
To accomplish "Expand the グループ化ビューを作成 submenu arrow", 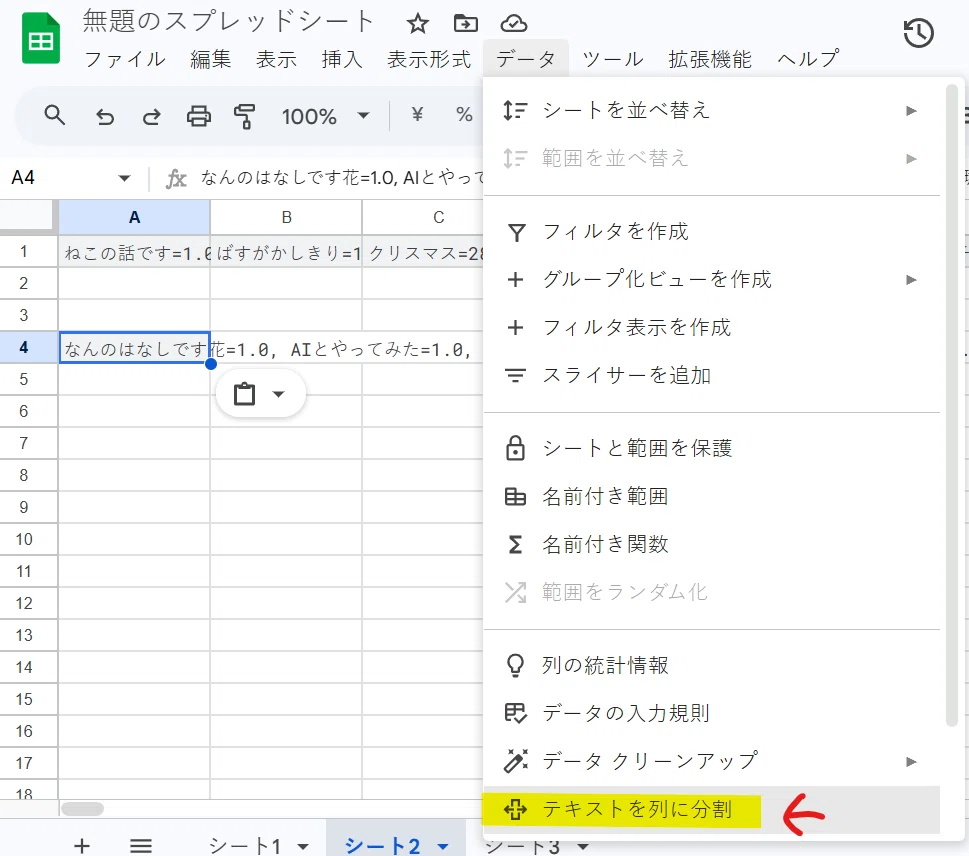I will 911,279.
